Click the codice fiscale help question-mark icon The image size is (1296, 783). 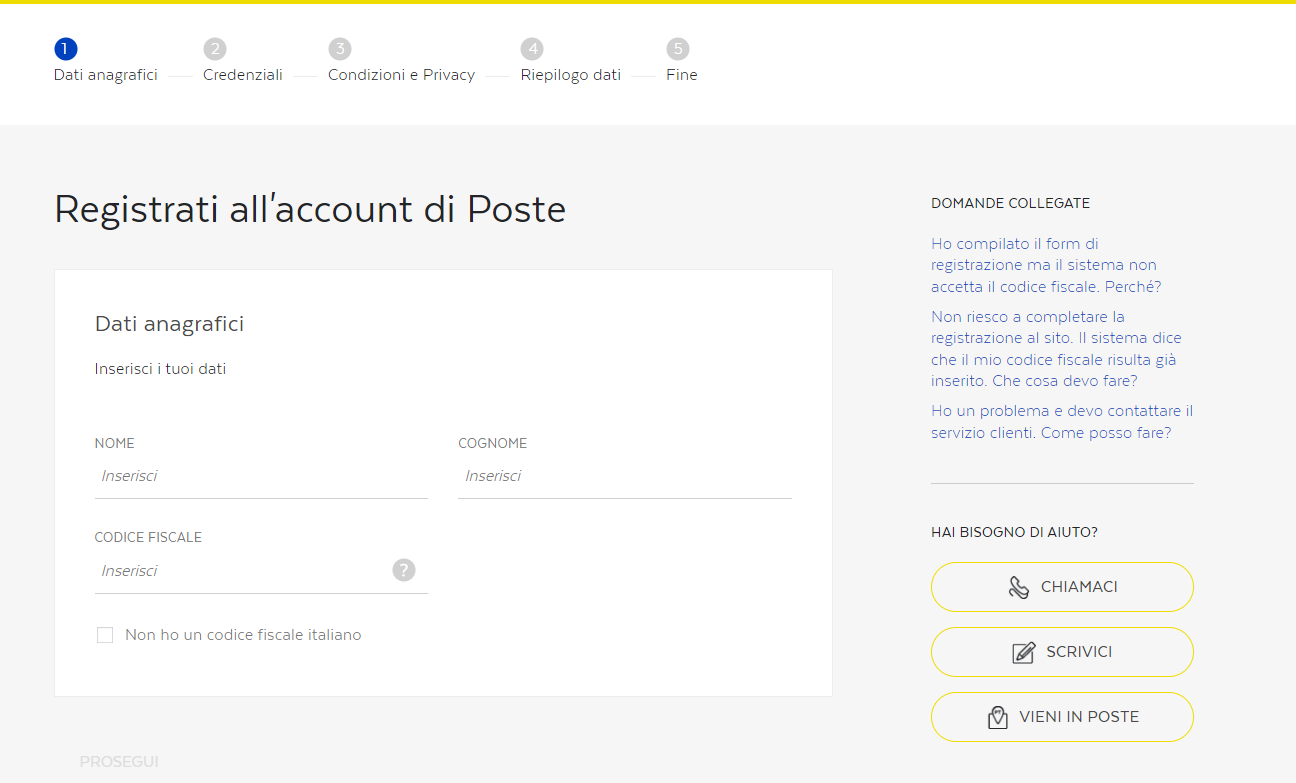404,570
